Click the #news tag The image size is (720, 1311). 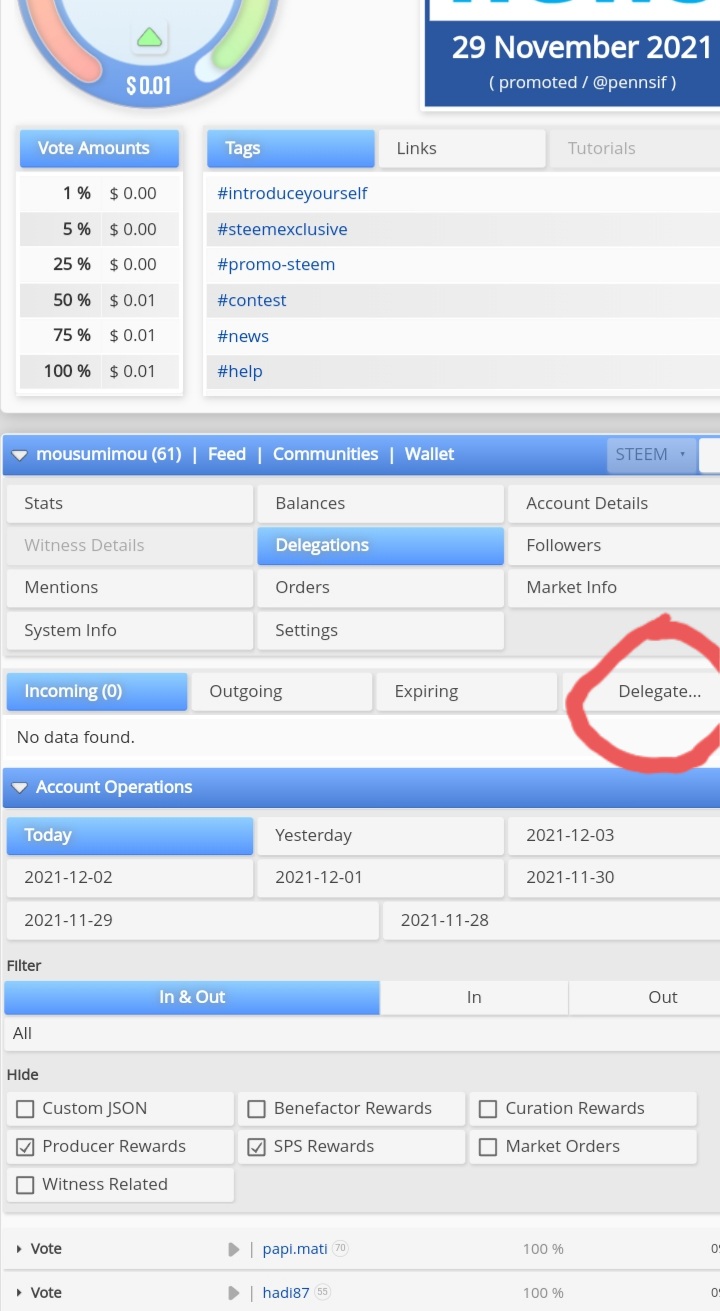[243, 336]
